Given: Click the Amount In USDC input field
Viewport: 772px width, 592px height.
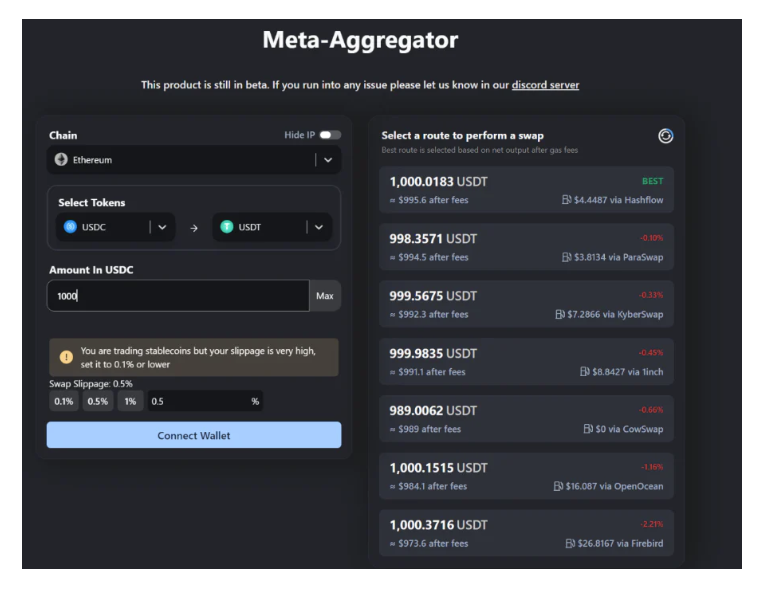Looking at the screenshot, I should (178, 296).
